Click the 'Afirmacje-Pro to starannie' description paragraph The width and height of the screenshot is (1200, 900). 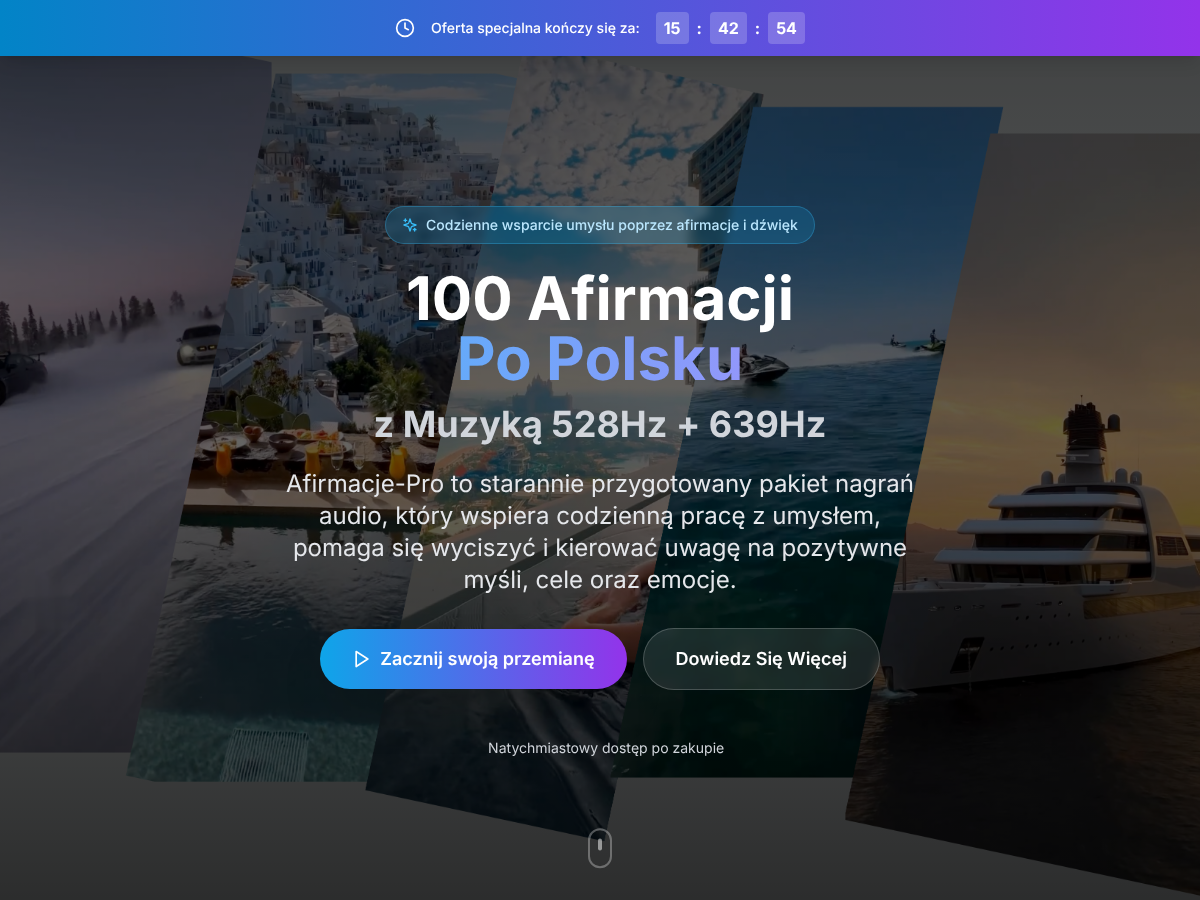pos(600,532)
